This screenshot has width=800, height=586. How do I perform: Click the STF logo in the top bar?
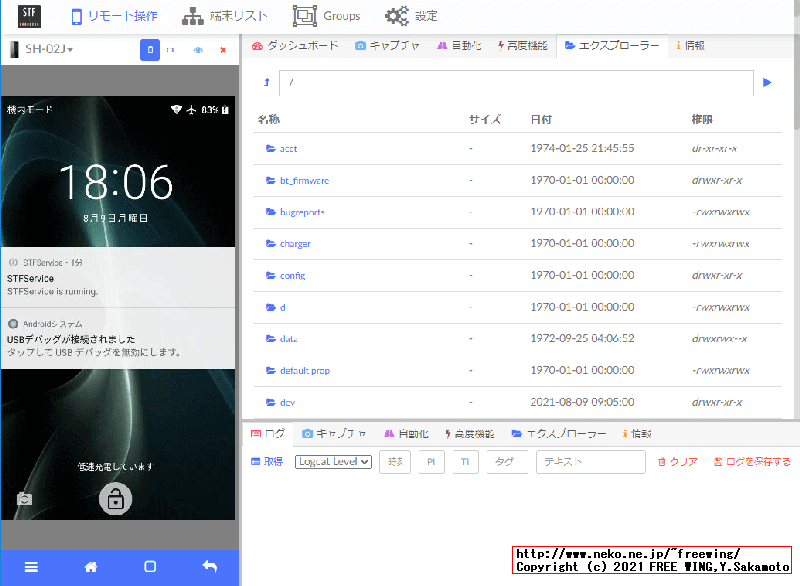click(x=27, y=15)
